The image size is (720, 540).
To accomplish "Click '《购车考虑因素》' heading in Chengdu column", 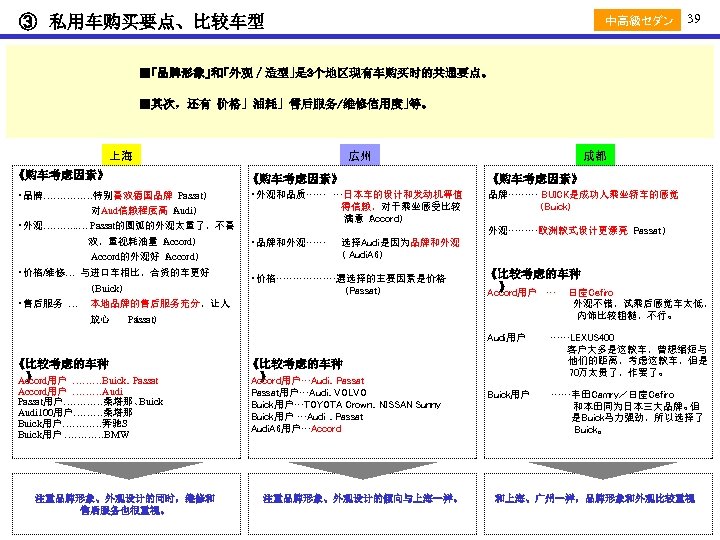I will pos(535,178).
